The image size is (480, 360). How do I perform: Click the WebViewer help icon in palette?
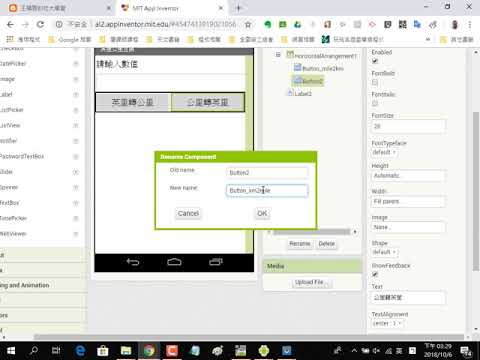(76, 234)
